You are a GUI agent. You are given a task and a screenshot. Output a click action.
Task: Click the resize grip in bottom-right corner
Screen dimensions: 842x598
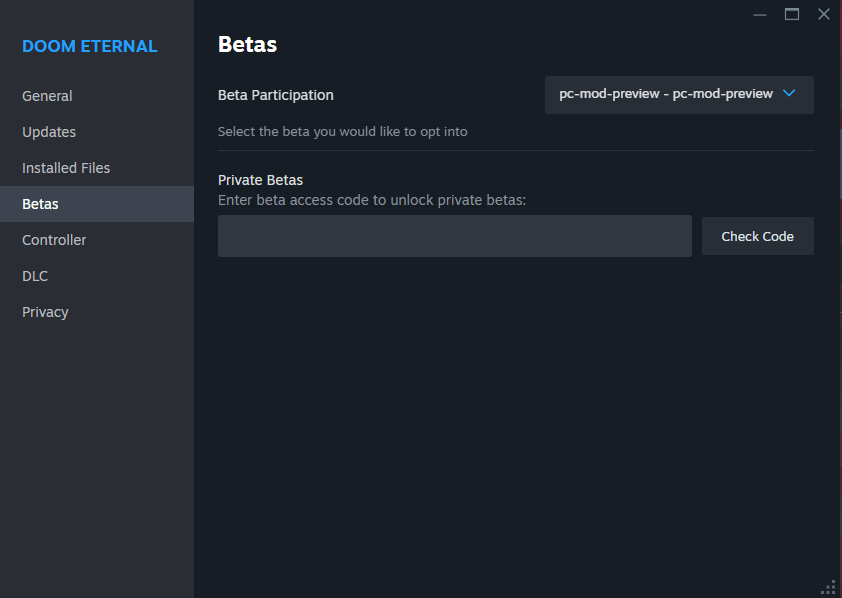[x=828, y=586]
